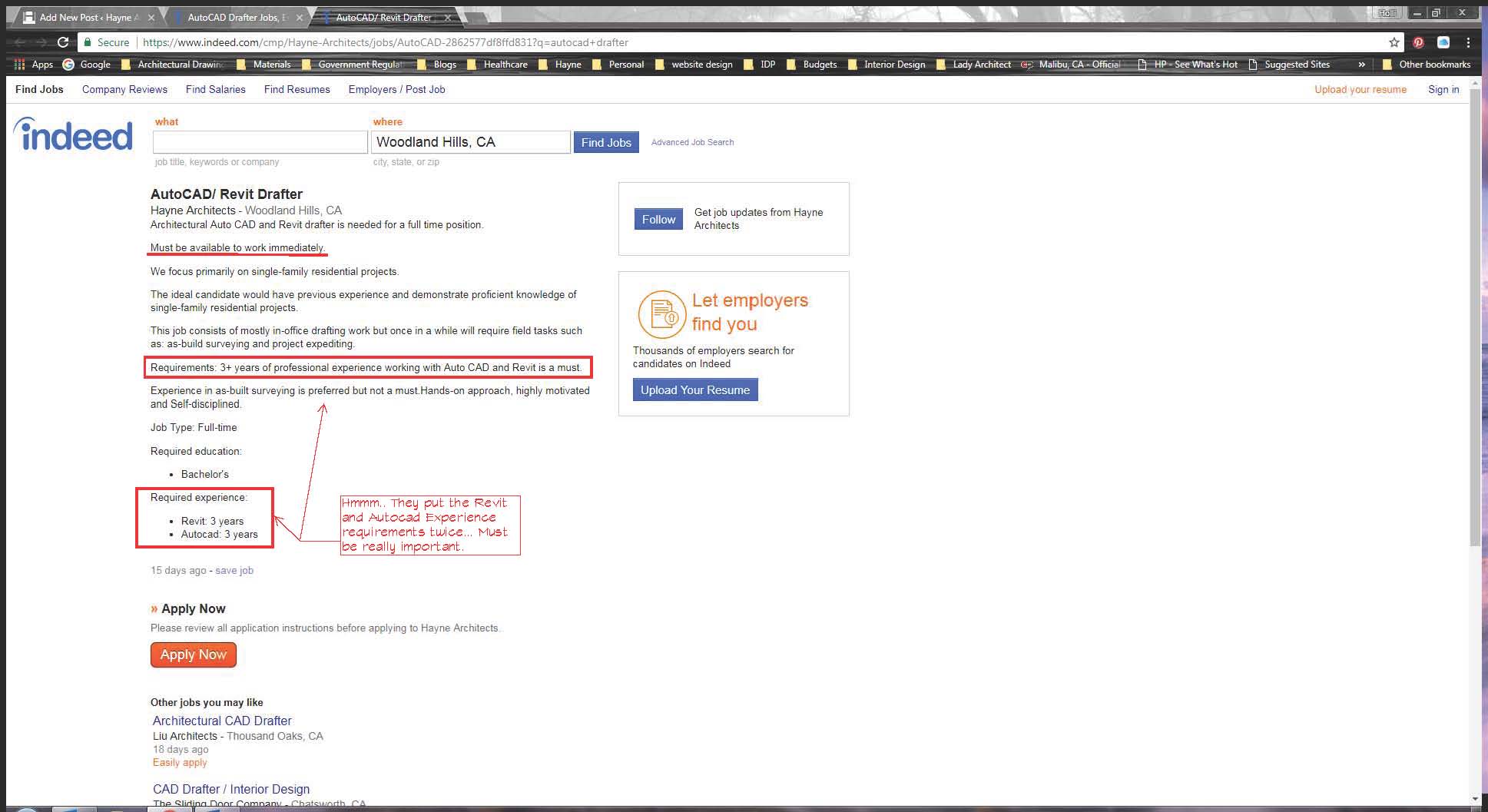The width and height of the screenshot is (1488, 812).
Task: Open the Malibu, CA - Official bookmark
Action: (x=1072, y=65)
